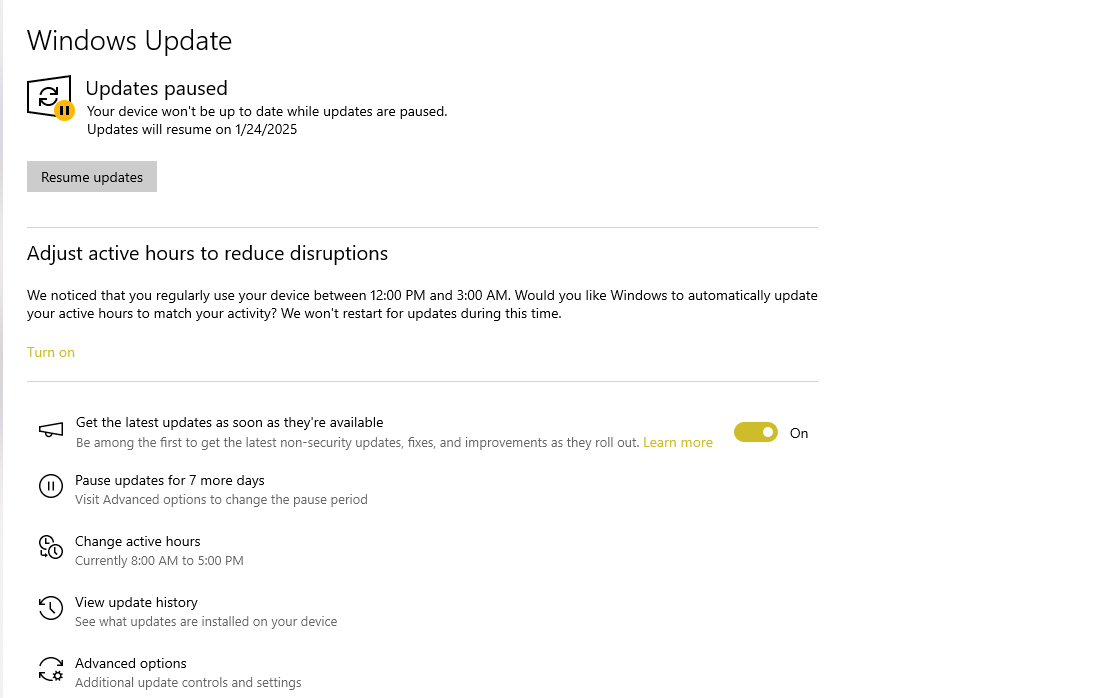Toggle off the get latest updates switch
The height and width of the screenshot is (698, 1112).
click(755, 432)
